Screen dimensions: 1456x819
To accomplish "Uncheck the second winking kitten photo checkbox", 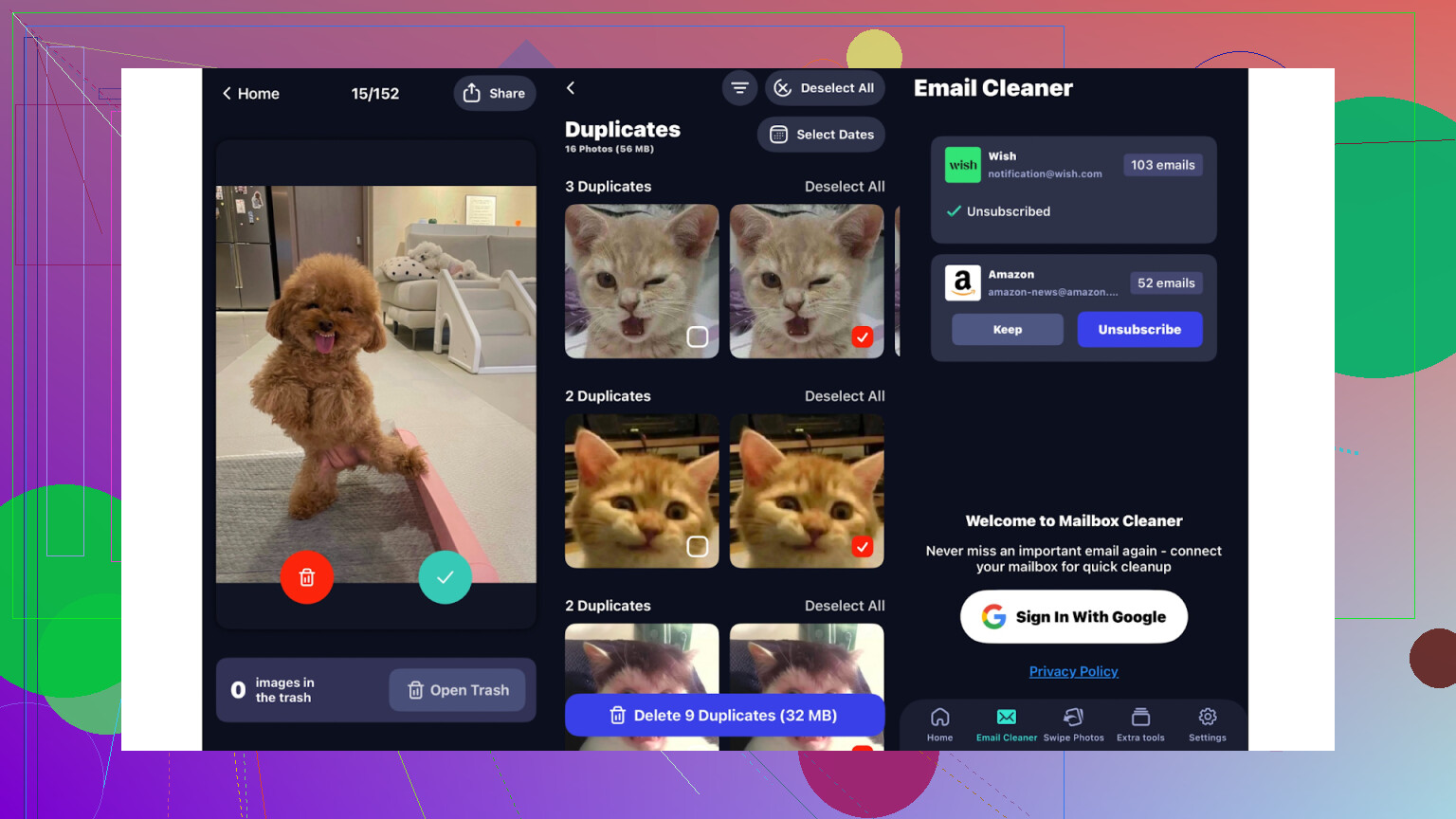I will coord(863,337).
